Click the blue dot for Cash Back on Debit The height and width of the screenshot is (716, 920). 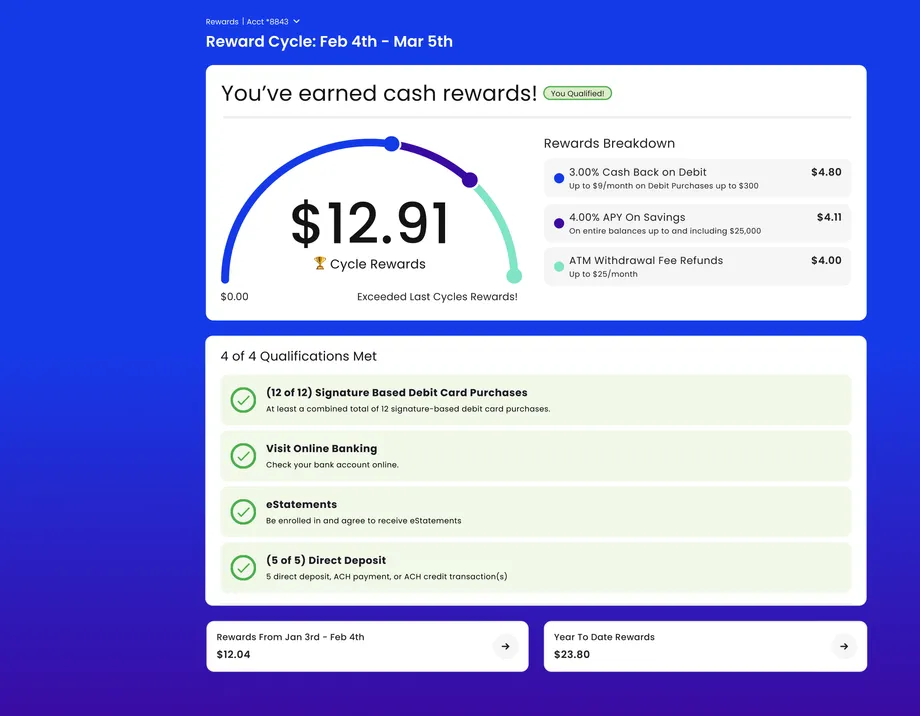click(x=559, y=178)
